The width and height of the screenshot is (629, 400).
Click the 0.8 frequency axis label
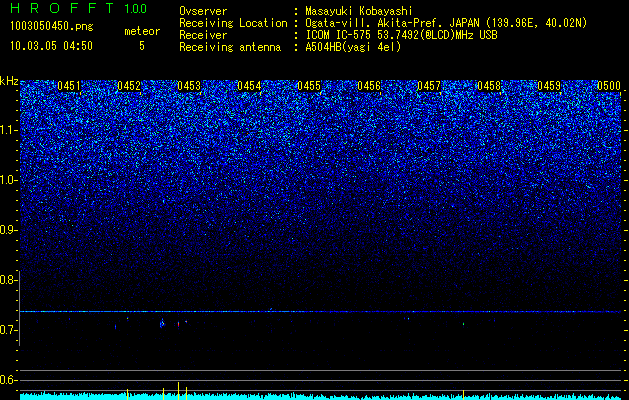tap(8, 280)
